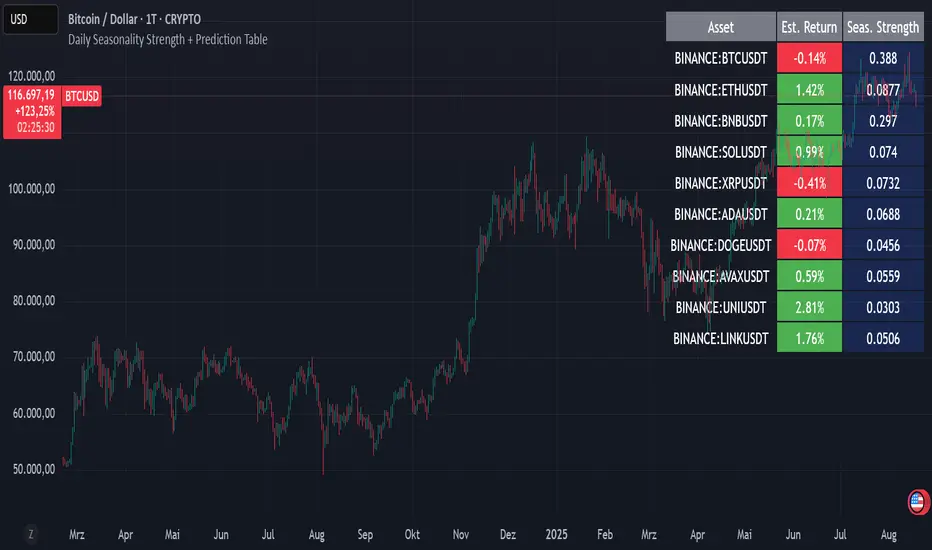
Task: Click the current price 116.697,19 box
Action: point(32,112)
